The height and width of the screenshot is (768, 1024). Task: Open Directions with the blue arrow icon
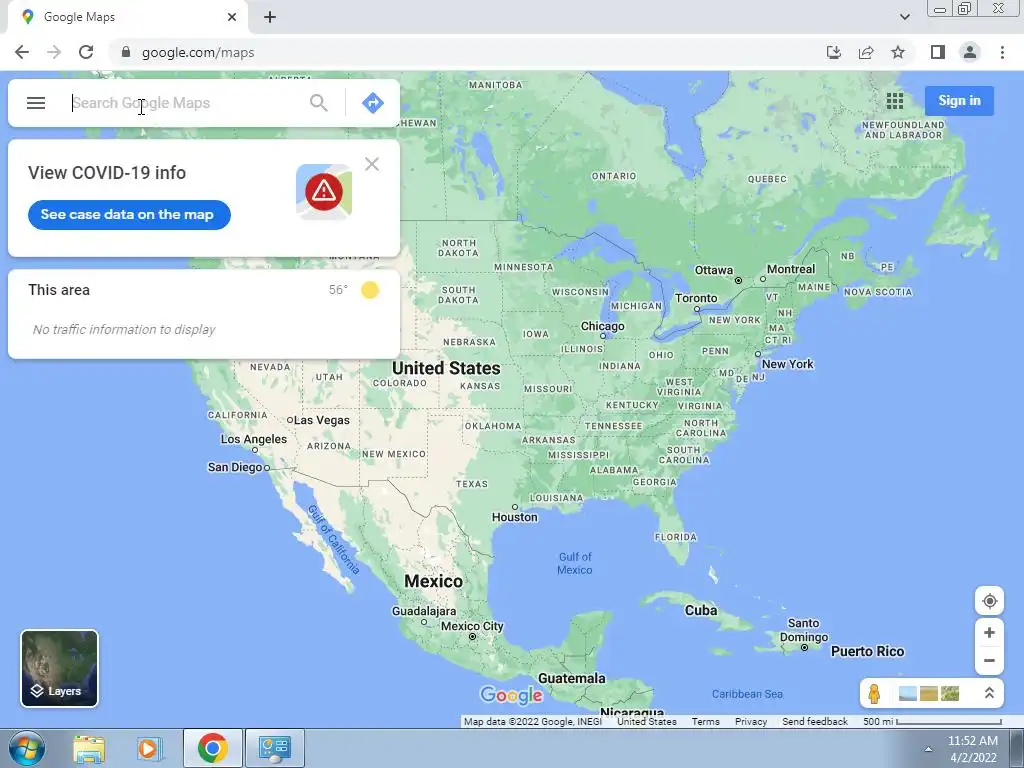pos(373,103)
